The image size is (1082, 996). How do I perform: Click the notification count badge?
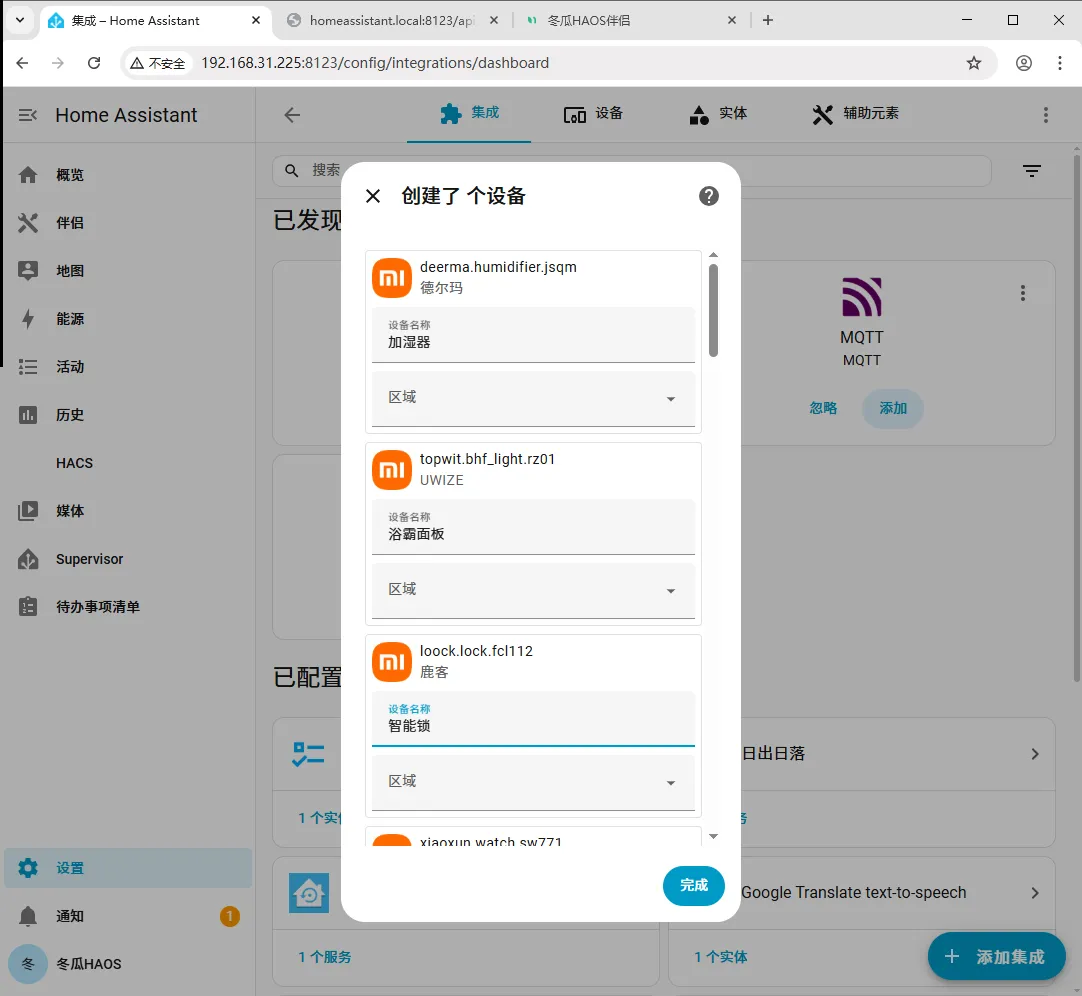(x=230, y=916)
